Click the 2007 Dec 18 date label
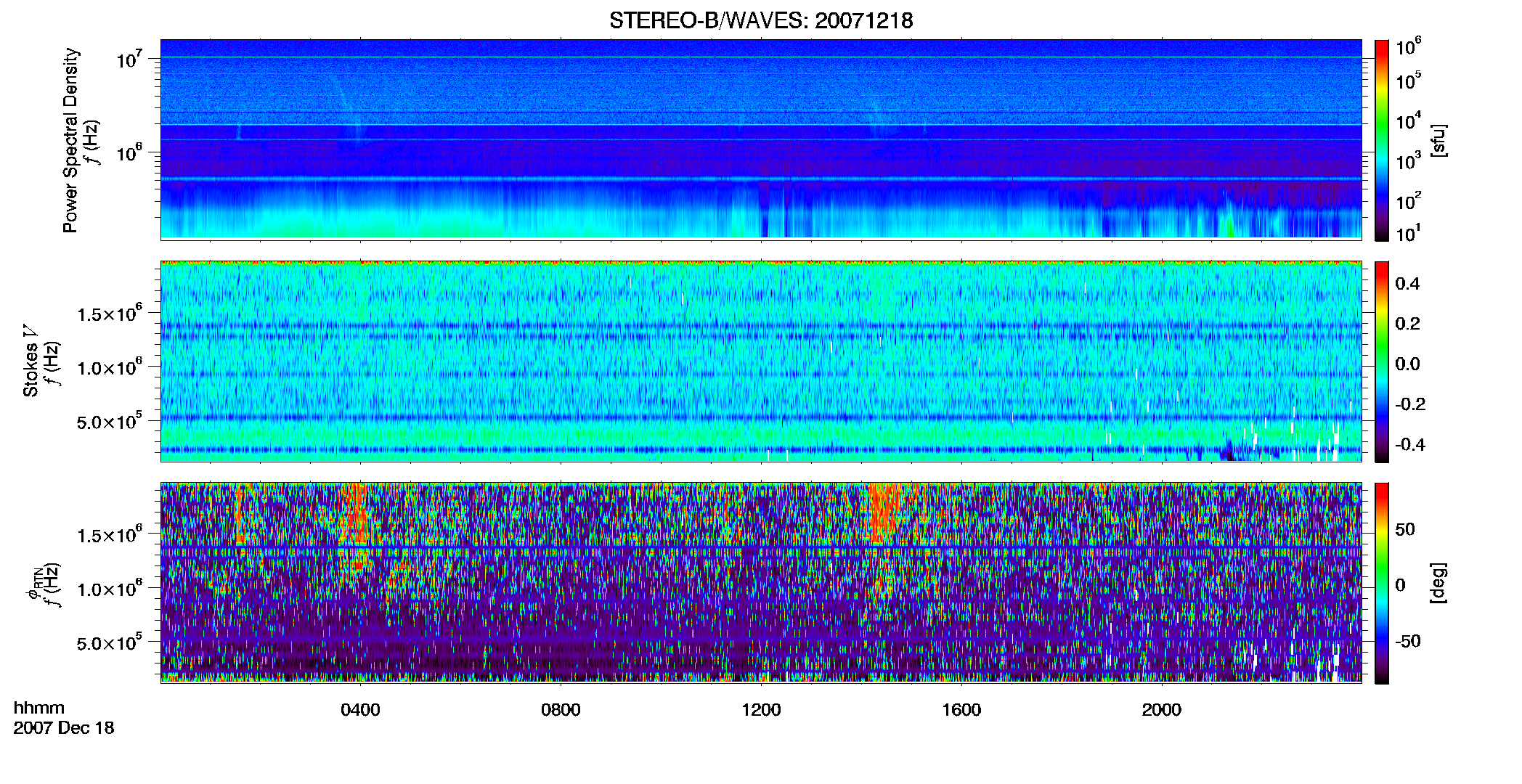1522x784 pixels. tap(64, 728)
